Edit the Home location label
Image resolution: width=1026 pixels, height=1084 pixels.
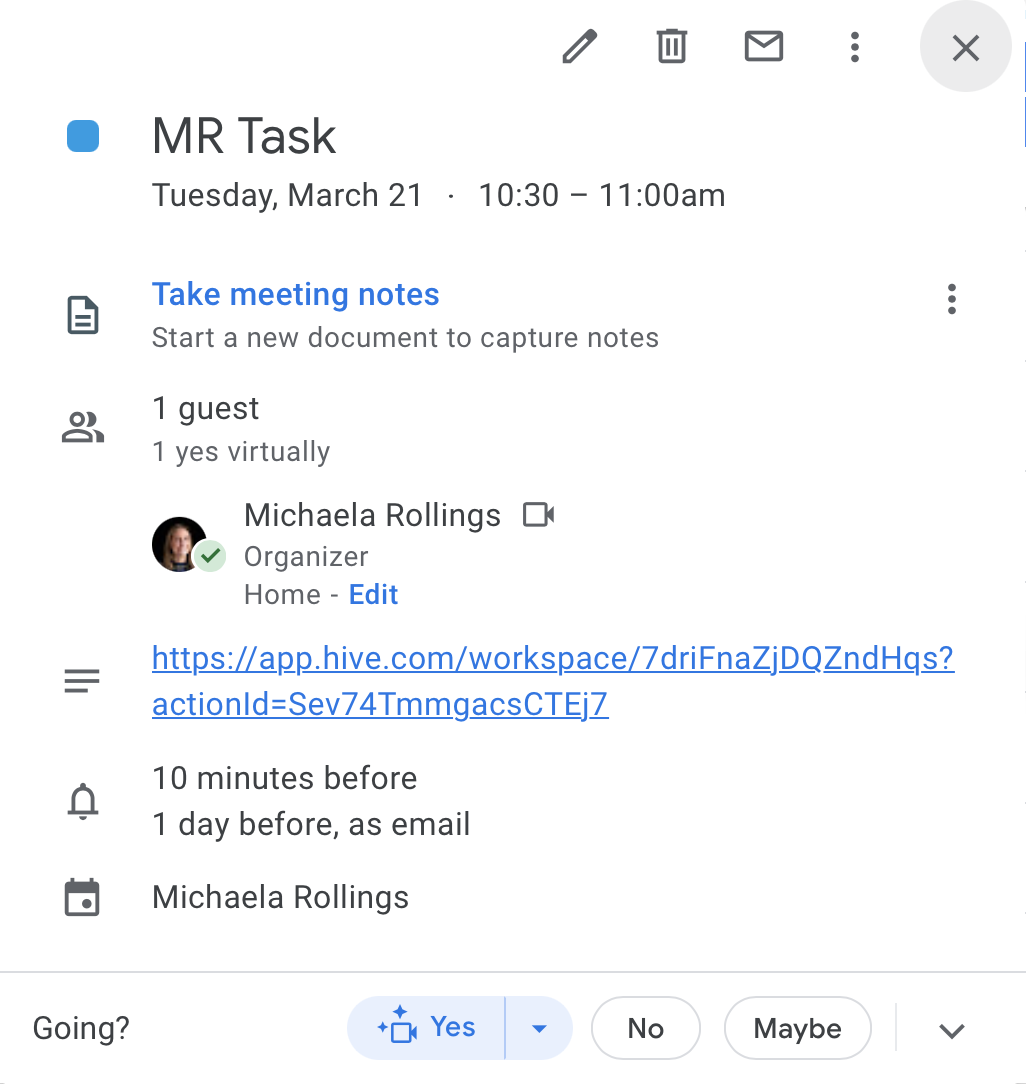[373, 594]
